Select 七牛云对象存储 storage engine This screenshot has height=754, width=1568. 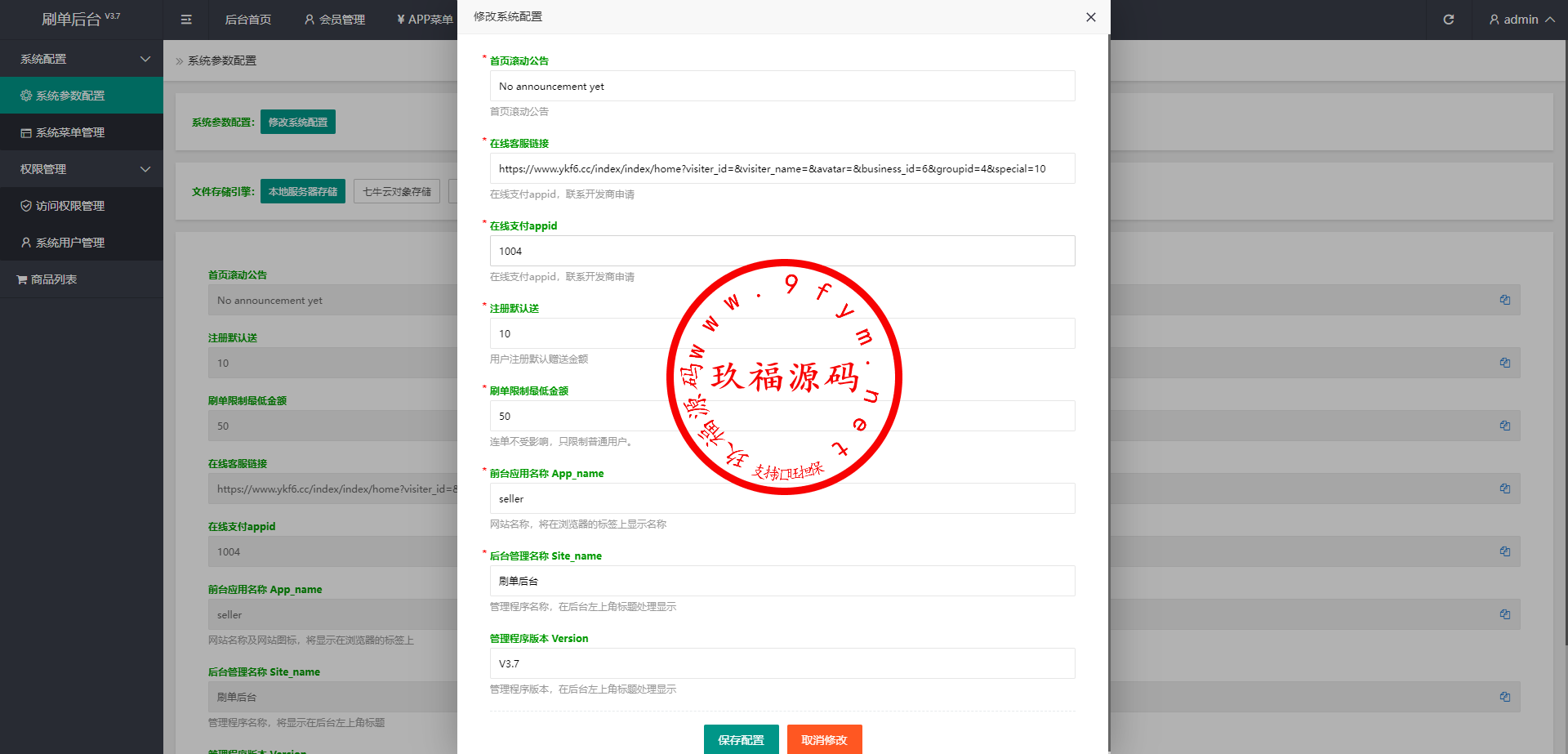click(x=397, y=191)
